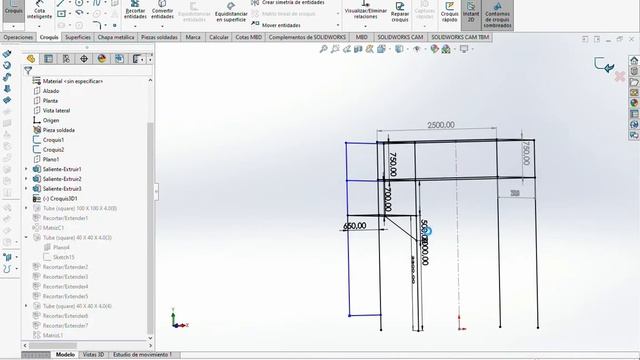Open Recortar entidades dropdown arrow
The width and height of the screenshot is (640, 360).
[135, 26]
